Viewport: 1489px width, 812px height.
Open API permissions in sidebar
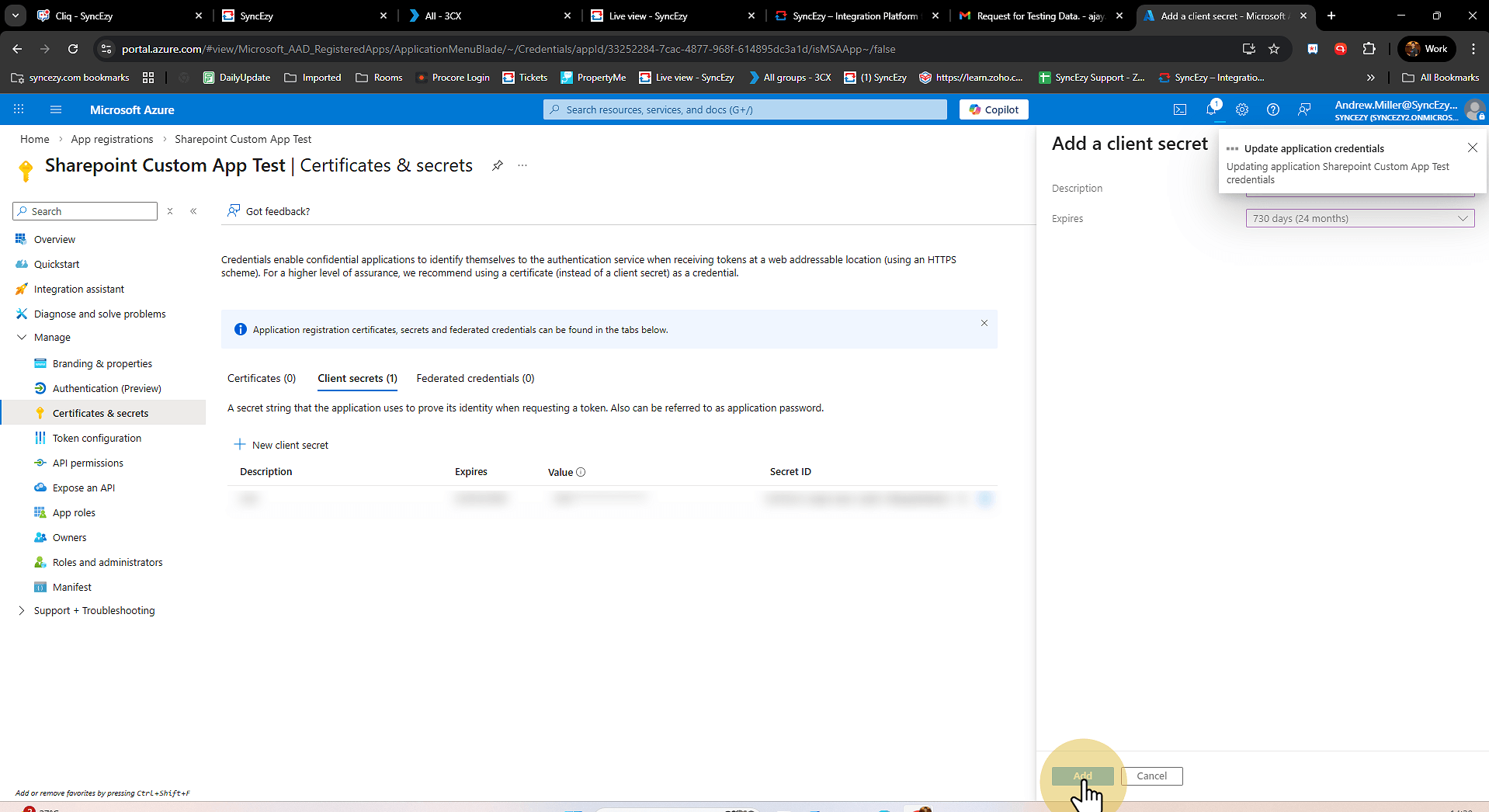[88, 463]
